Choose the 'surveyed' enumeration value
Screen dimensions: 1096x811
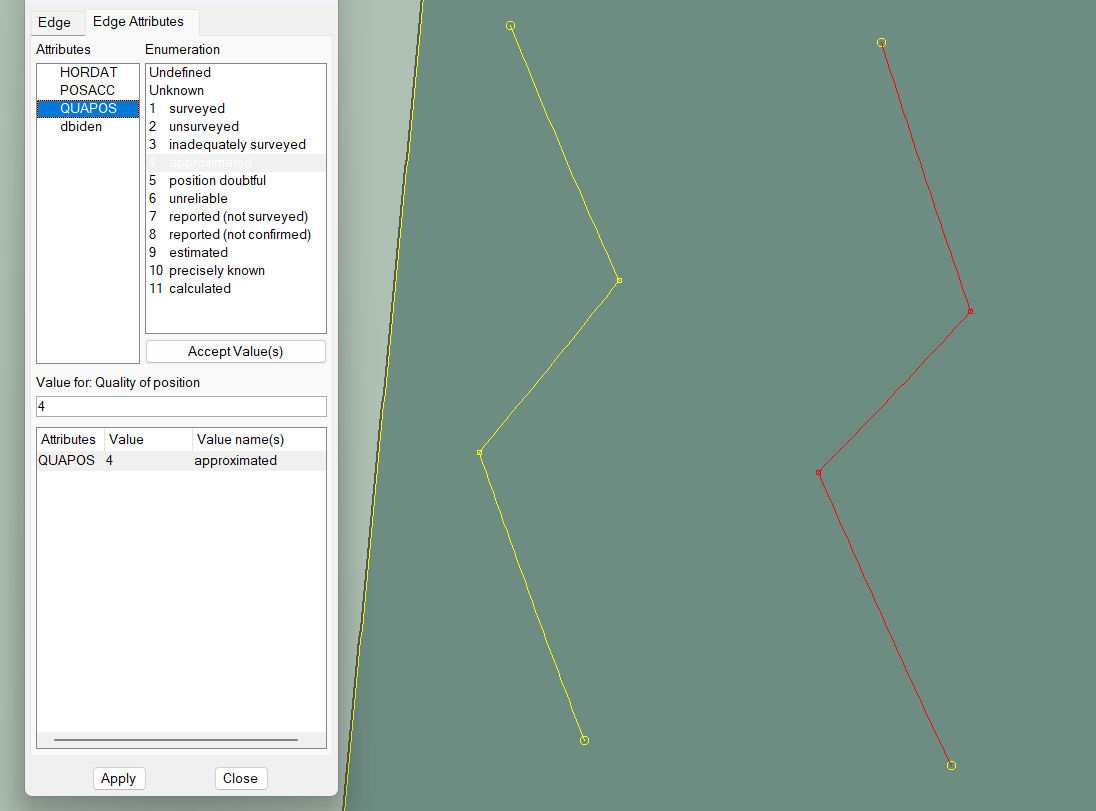197,108
